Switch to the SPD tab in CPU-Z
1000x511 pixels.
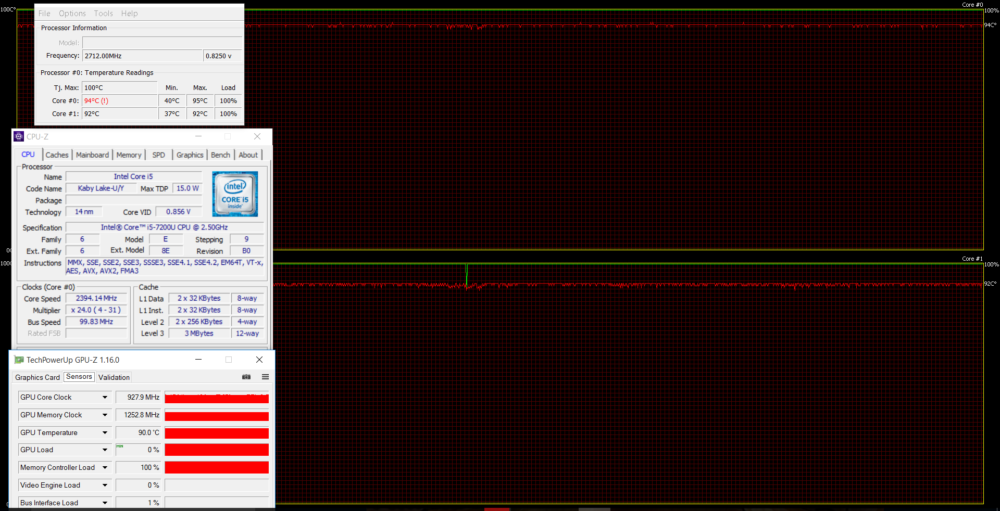click(158, 154)
